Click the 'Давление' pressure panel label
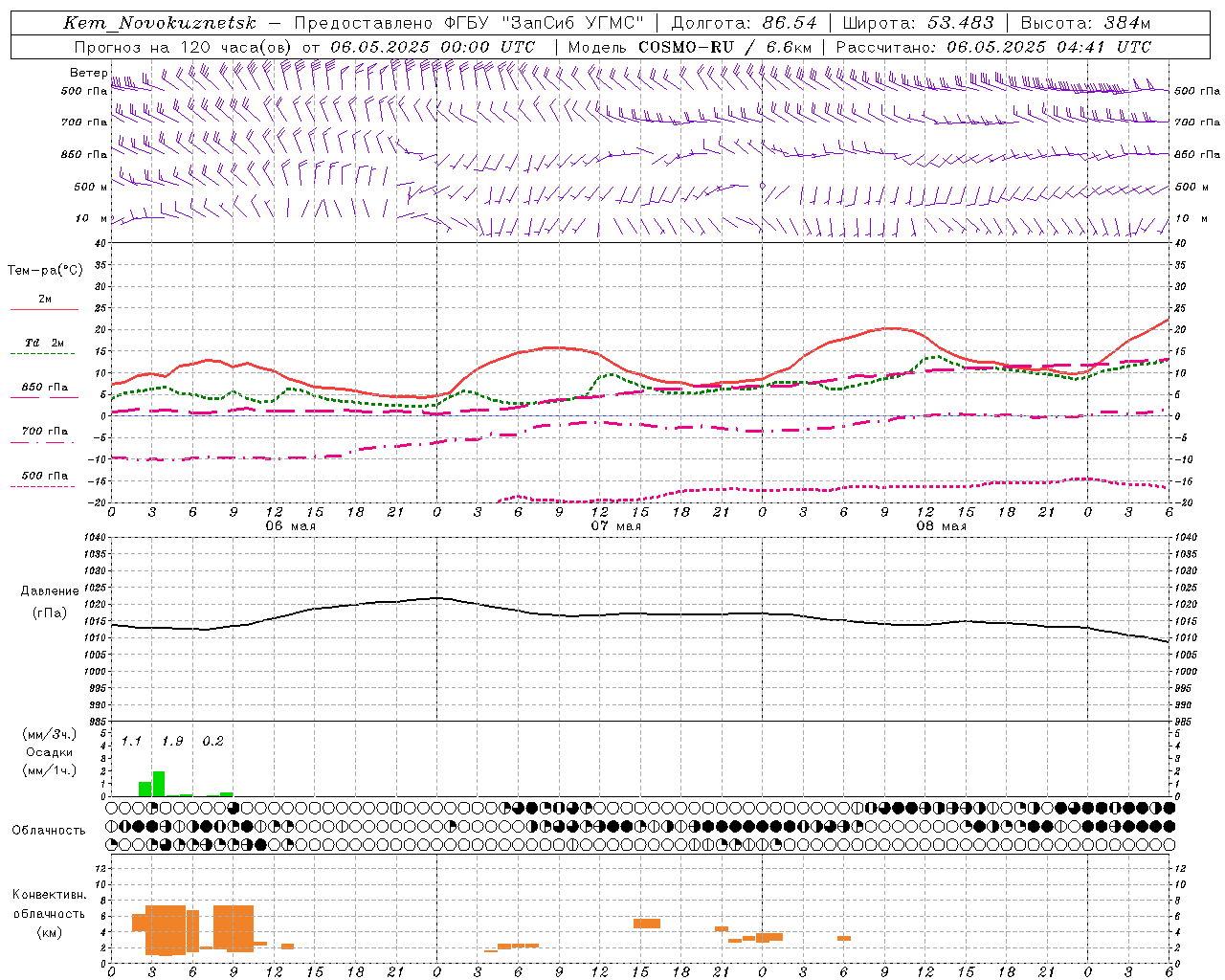The width and height of the screenshot is (1225, 980). (x=50, y=591)
